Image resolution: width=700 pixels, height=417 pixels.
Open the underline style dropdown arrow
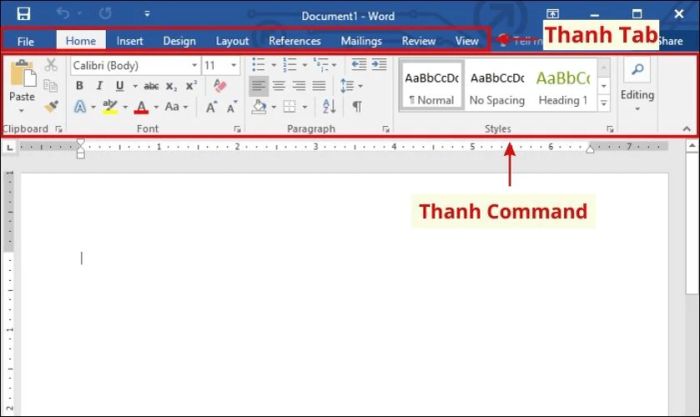[x=135, y=86]
